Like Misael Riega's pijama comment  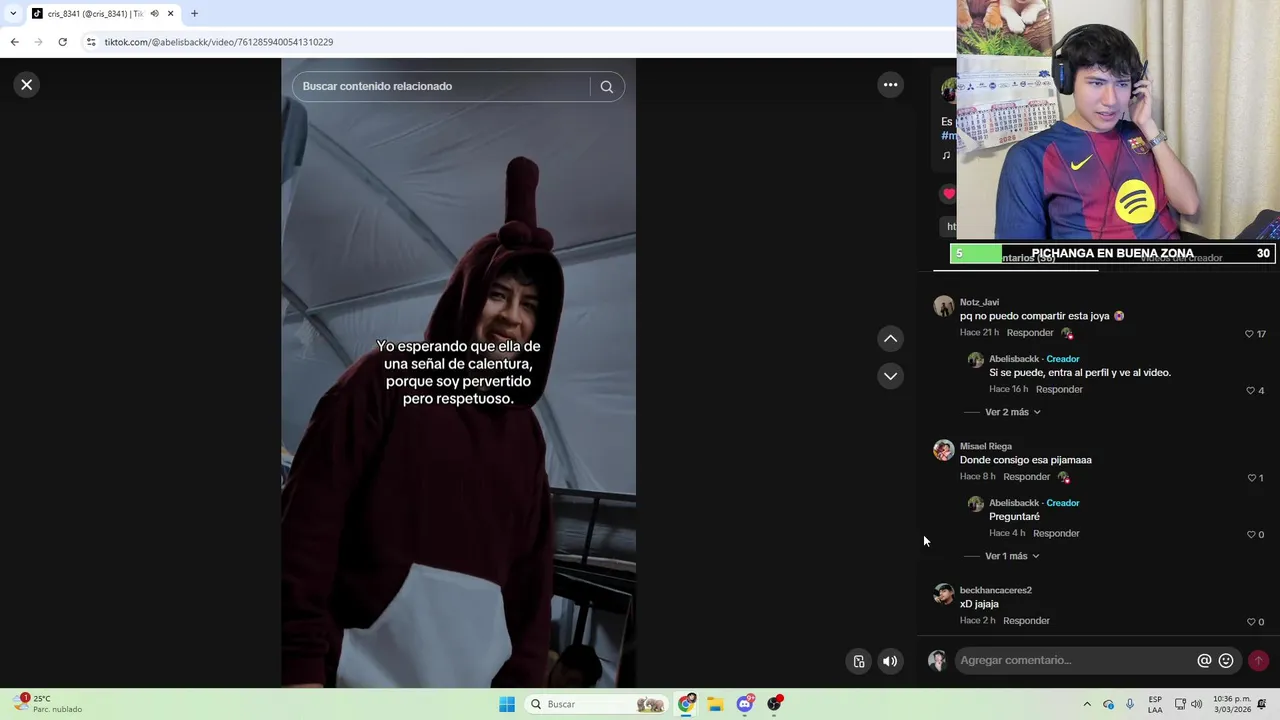click(1251, 478)
